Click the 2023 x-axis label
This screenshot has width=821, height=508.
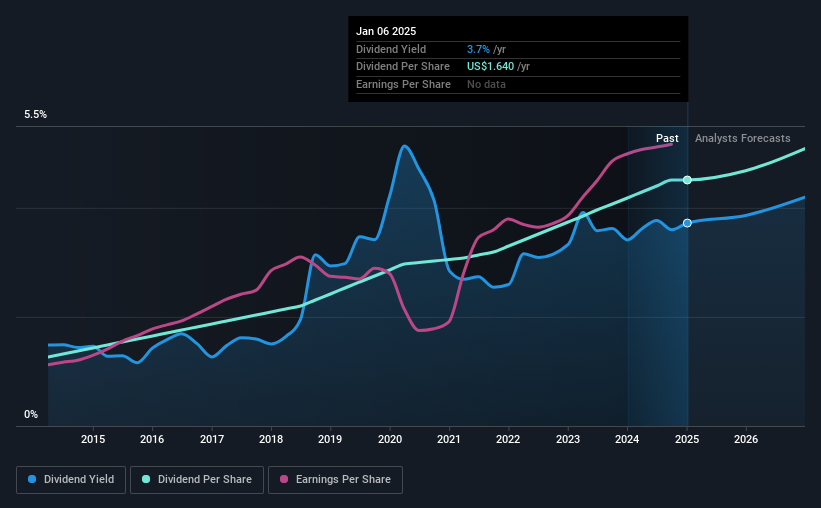point(568,439)
